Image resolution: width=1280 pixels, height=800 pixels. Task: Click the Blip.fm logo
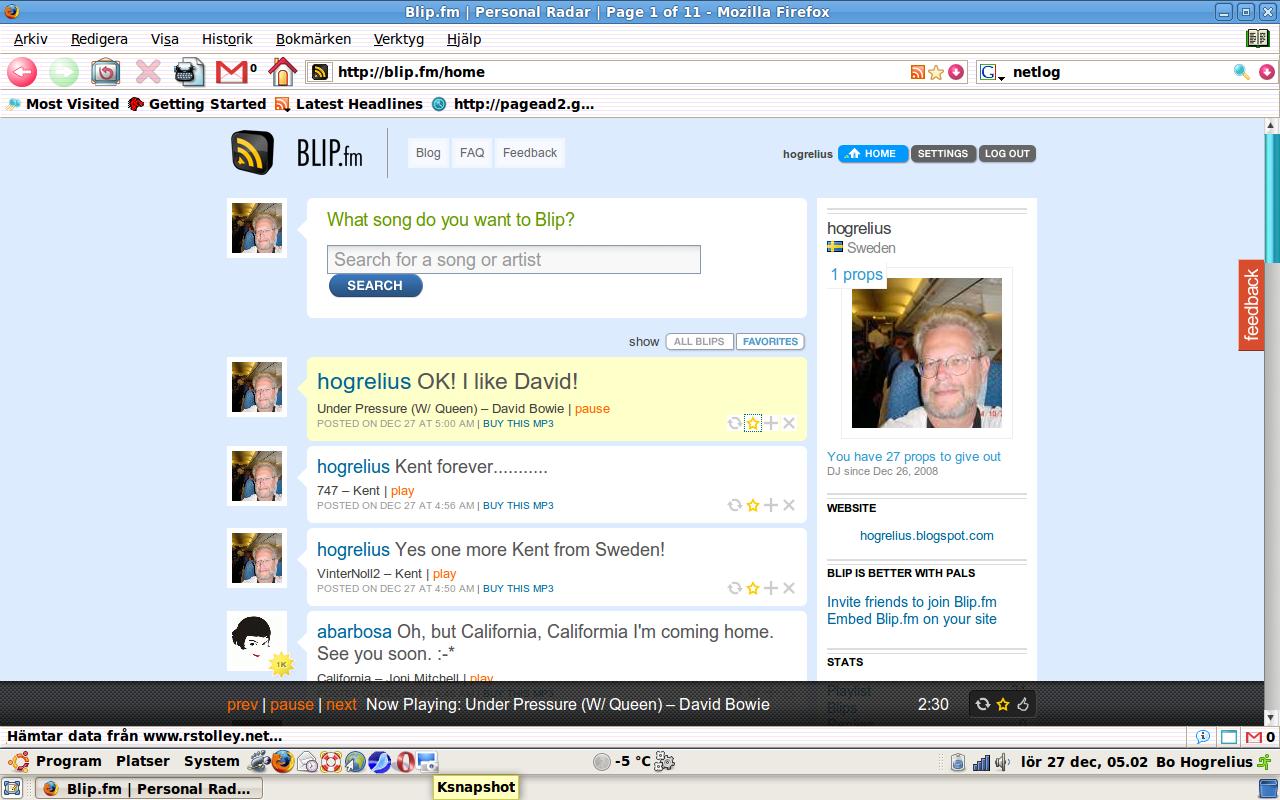pos(297,154)
